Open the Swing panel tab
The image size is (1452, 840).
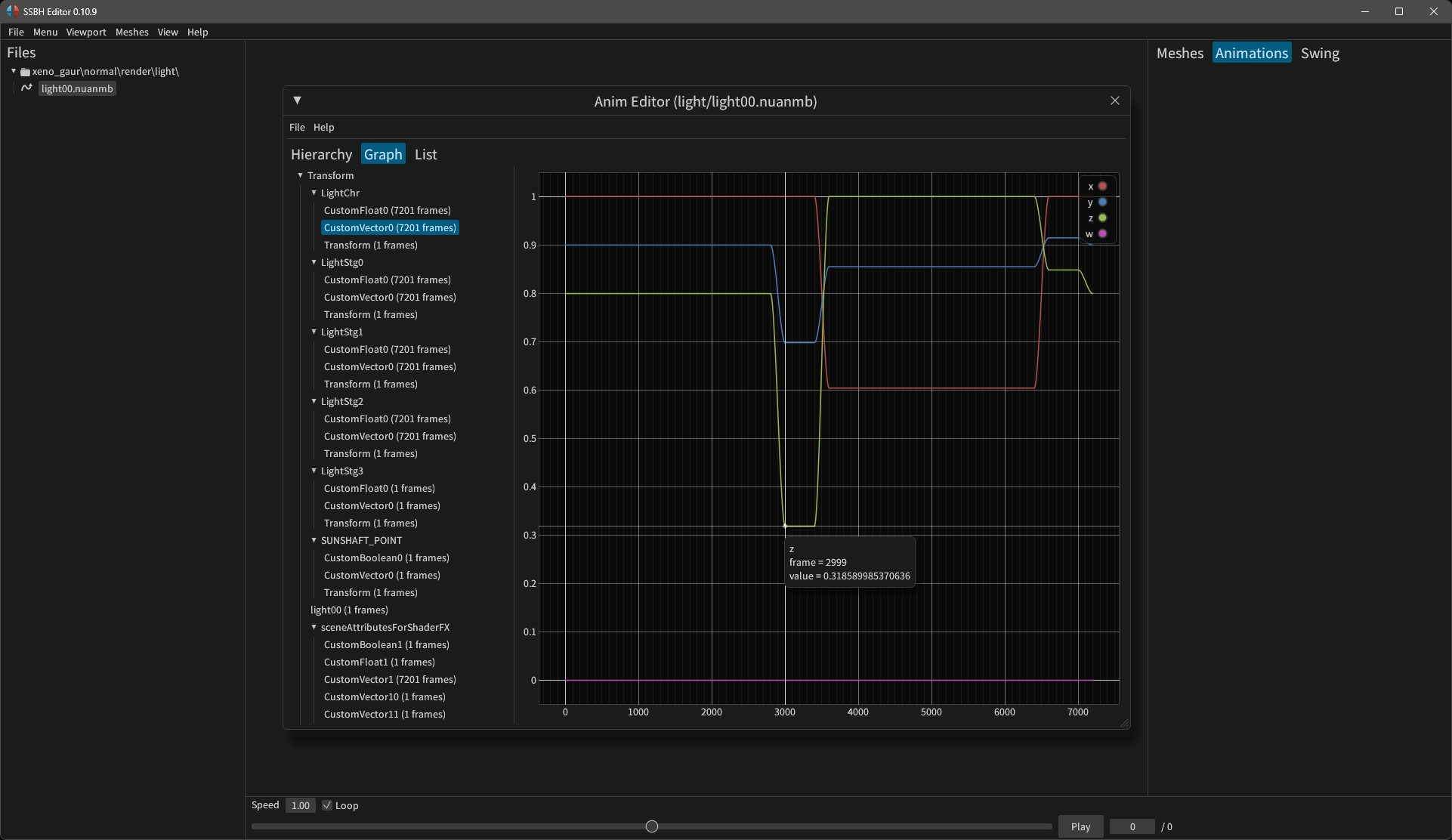pyautogui.click(x=1319, y=53)
